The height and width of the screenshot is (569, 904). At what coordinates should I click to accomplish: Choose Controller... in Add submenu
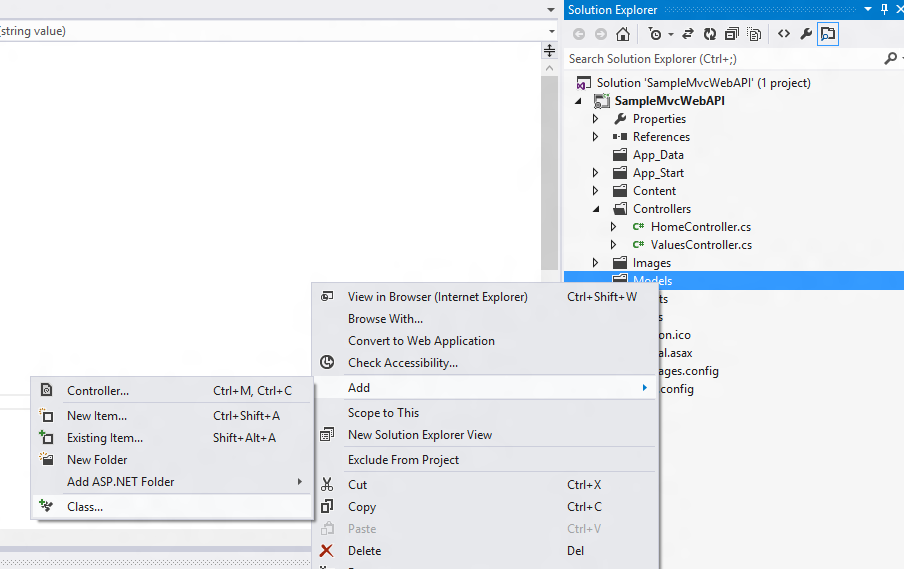(x=172, y=391)
